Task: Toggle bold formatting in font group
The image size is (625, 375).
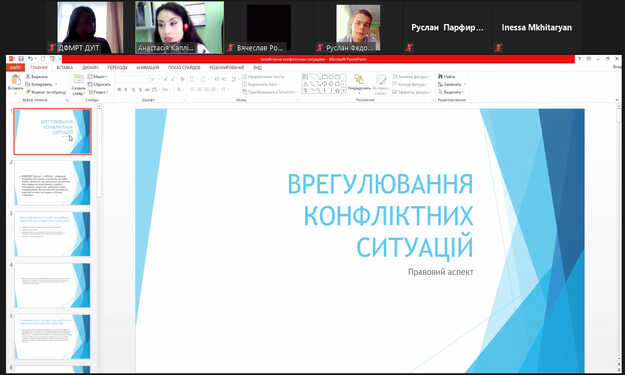Action: [x=119, y=90]
